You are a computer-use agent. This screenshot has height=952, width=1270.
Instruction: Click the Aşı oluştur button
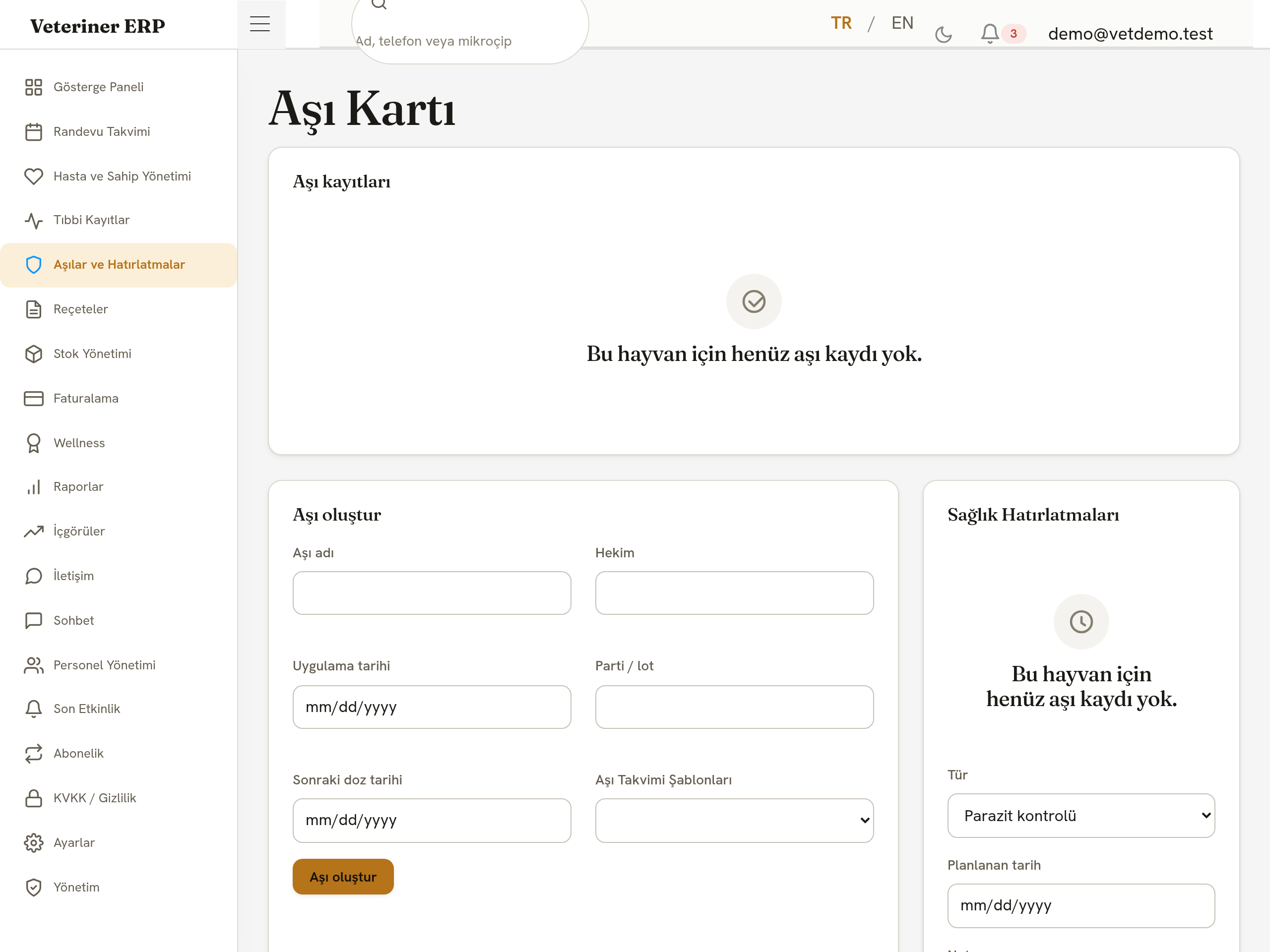click(x=343, y=876)
